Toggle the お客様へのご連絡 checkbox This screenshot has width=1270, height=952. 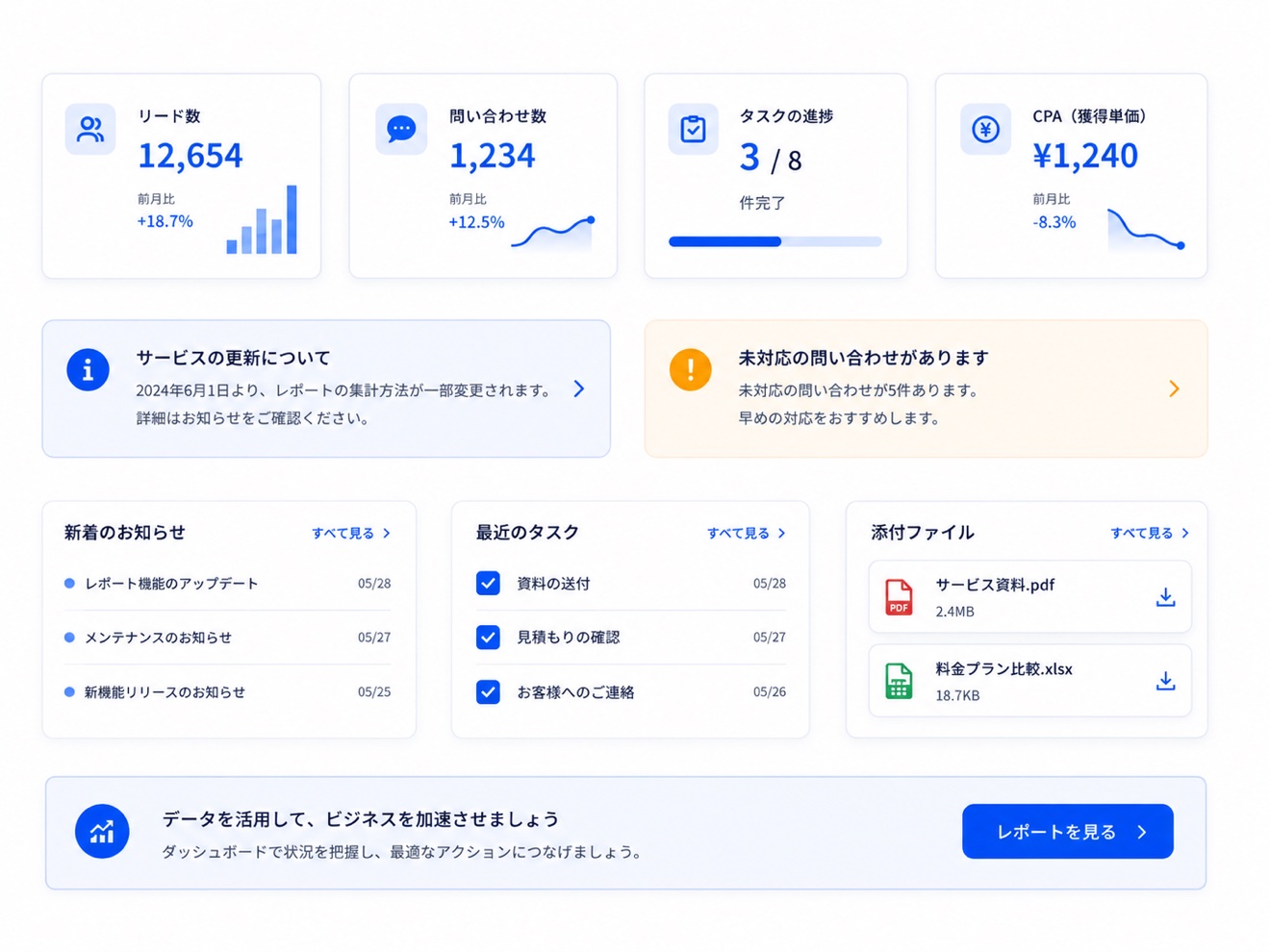pos(488,691)
